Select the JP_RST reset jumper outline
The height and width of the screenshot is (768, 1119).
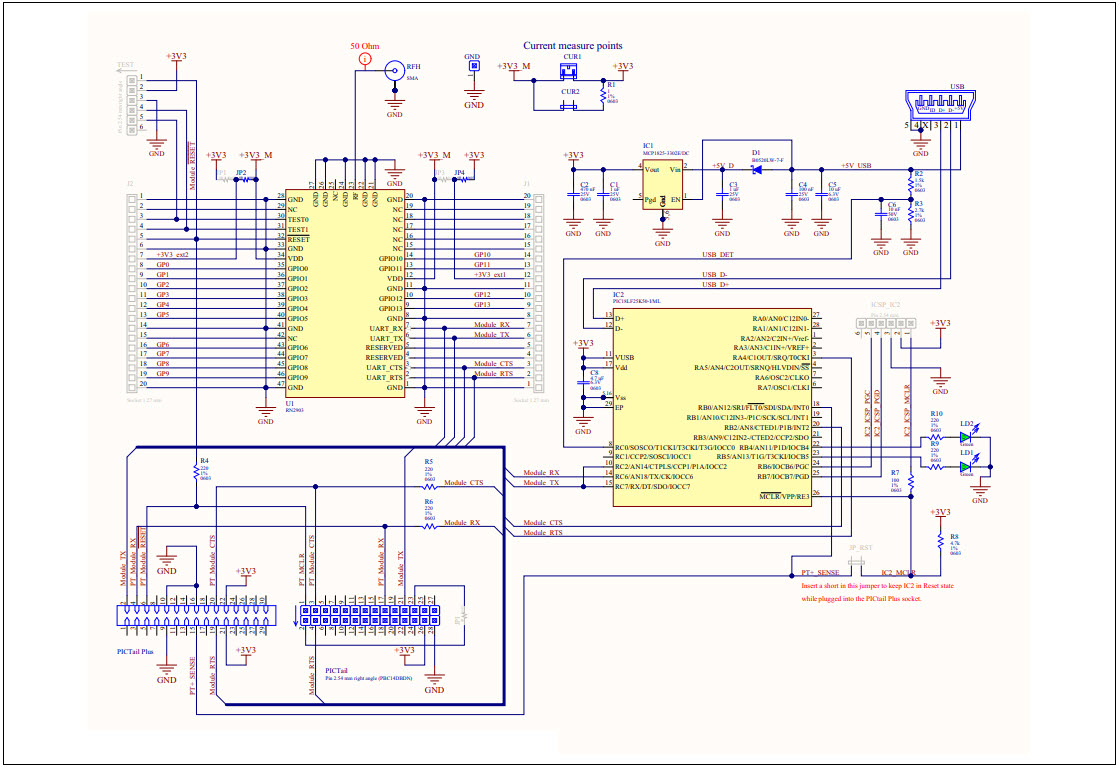pyautogui.click(x=856, y=562)
